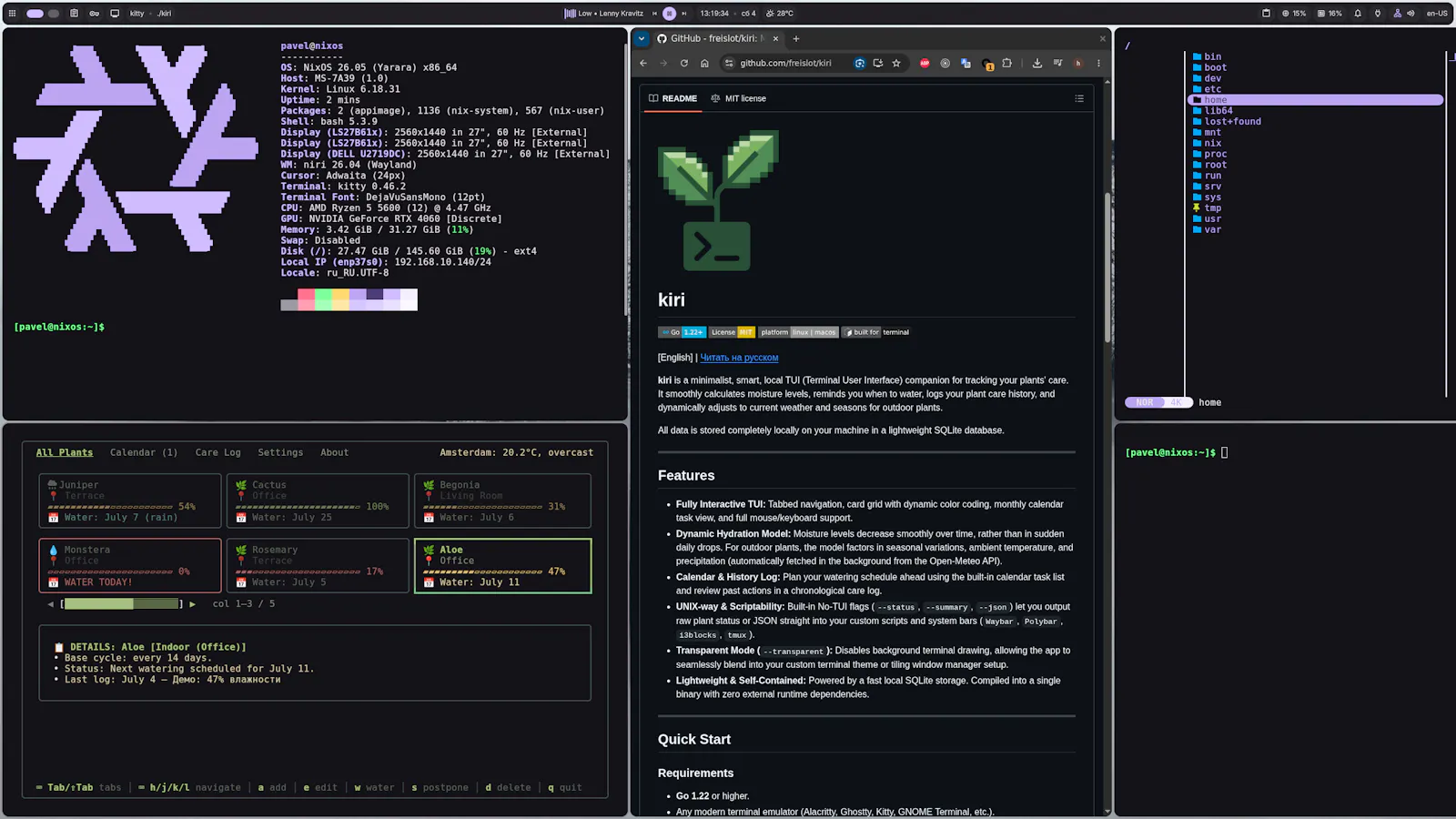Open the media controls icon in browser
The image size is (1456, 819).
click(x=1057, y=63)
